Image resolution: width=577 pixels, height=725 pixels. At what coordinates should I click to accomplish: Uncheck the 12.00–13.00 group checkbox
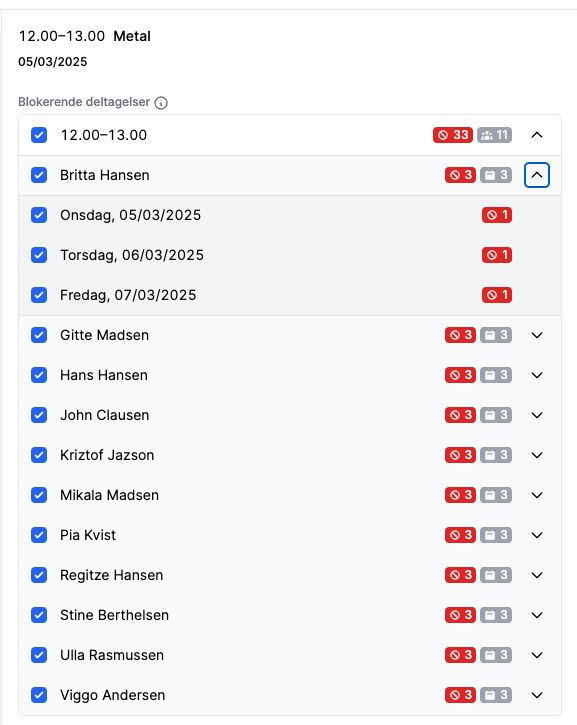(39, 135)
